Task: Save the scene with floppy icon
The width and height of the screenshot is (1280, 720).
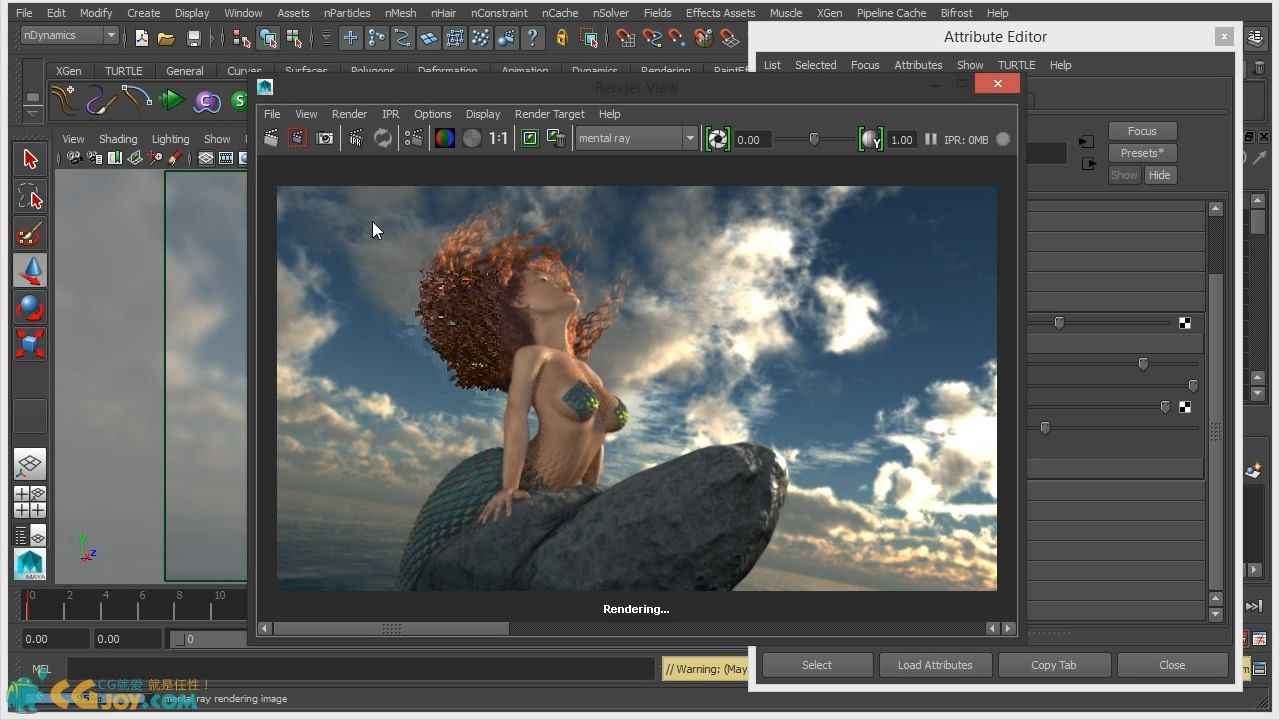Action: [193, 38]
